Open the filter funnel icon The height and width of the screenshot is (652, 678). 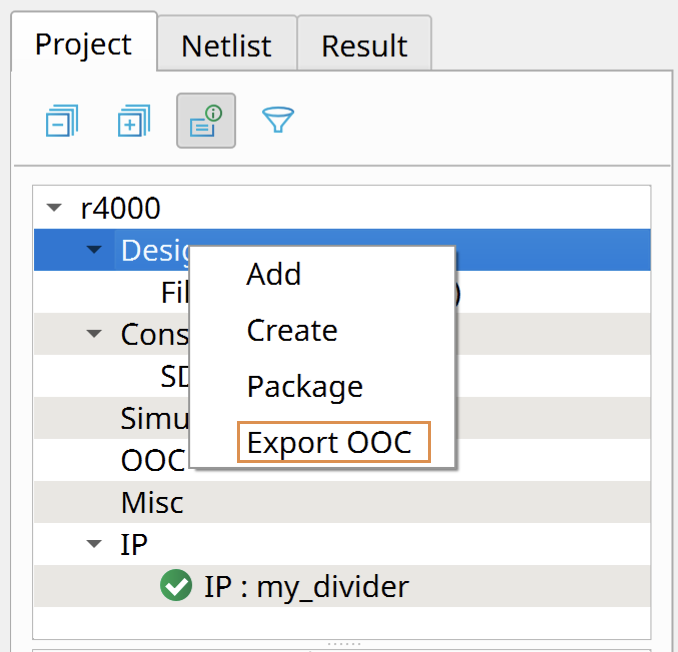coord(277,121)
